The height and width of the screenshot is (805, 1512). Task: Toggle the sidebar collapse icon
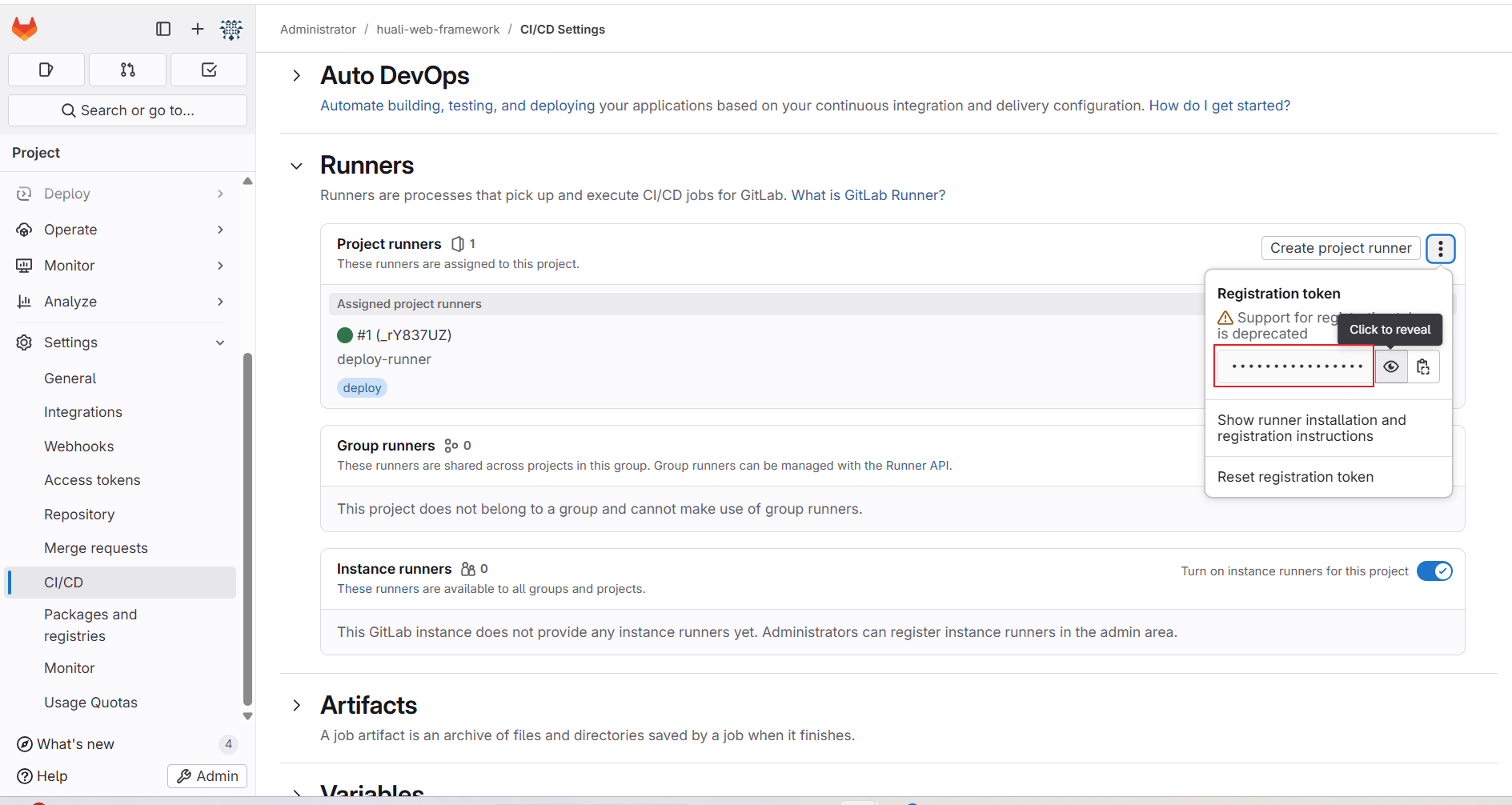(163, 29)
